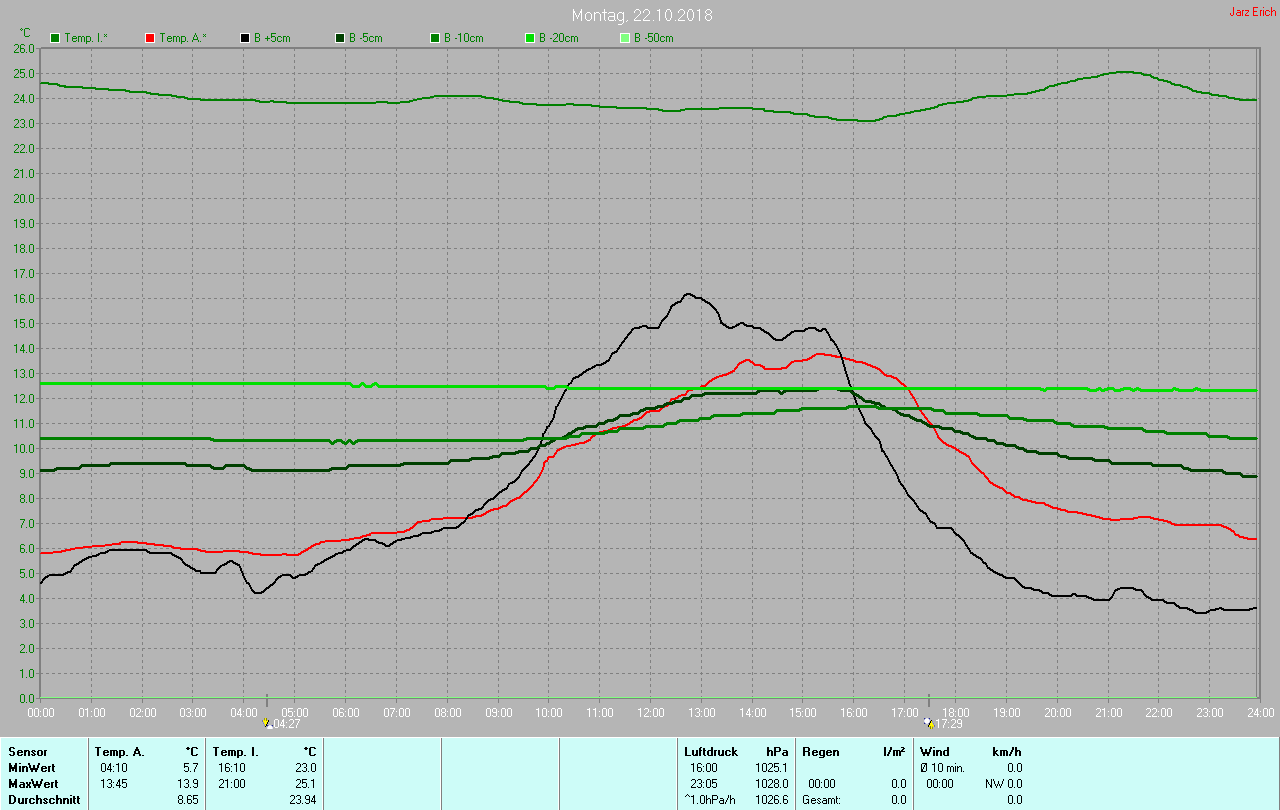This screenshot has width=1280, height=810.
Task: Select the "5.7" minimum outside temperature value
Action: pos(191,767)
